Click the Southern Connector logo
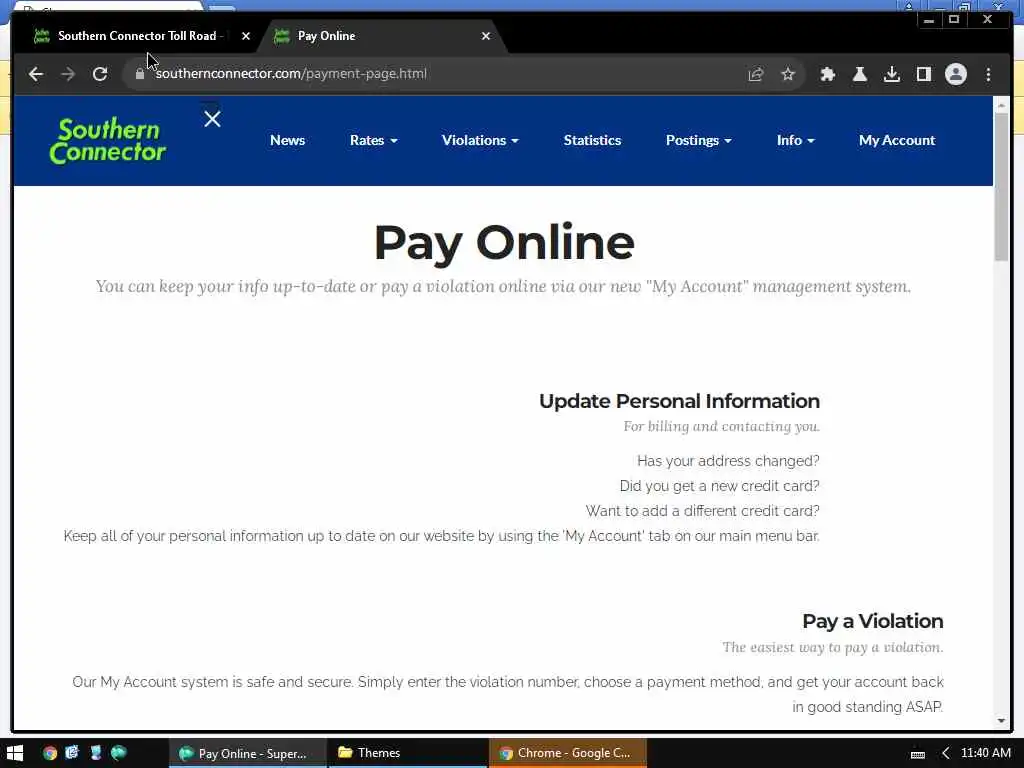This screenshot has height=768, width=1024. (108, 140)
